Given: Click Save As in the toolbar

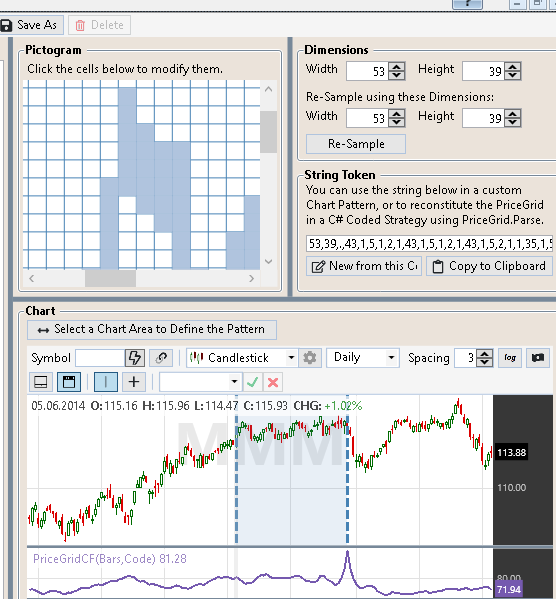Looking at the screenshot, I should [x=30, y=25].
